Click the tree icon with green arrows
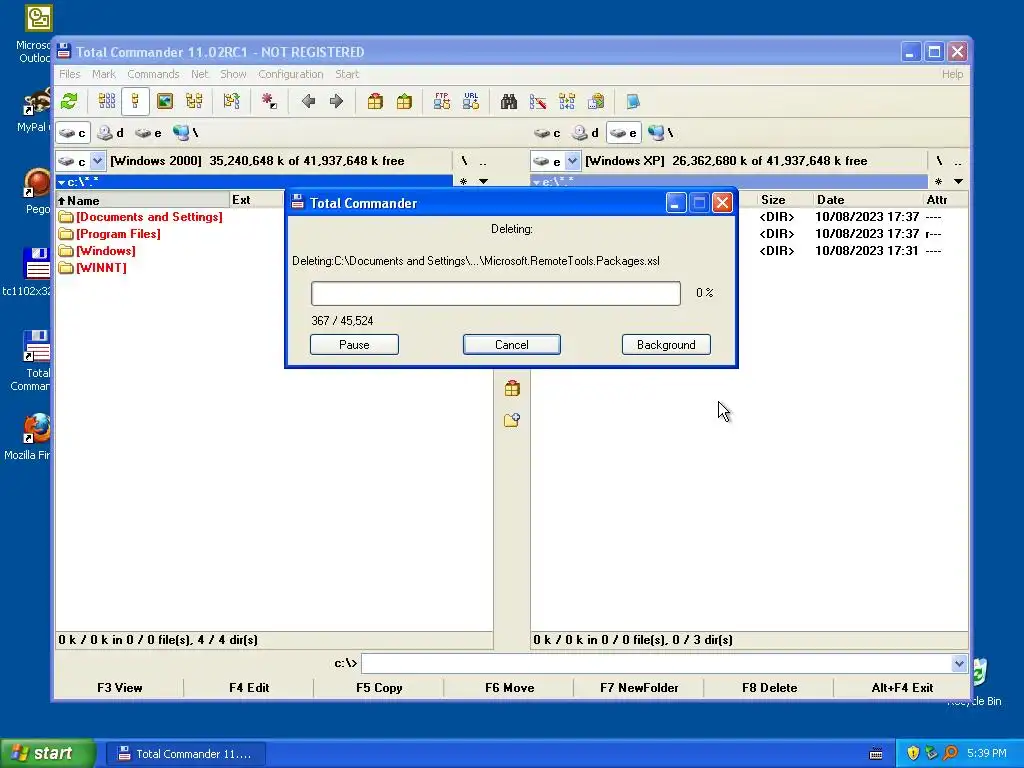 231,101
